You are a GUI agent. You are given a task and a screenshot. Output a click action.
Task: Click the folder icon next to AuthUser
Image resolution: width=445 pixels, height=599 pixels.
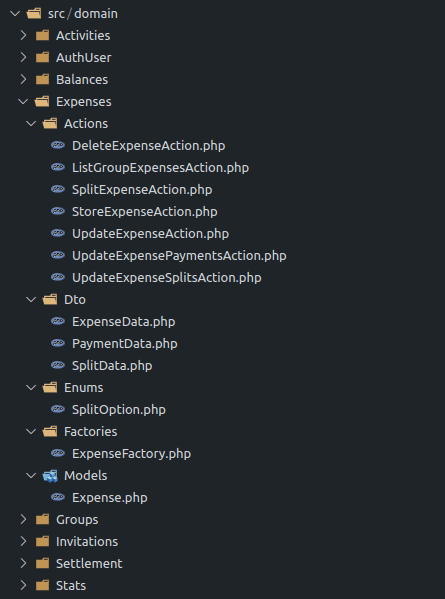(x=42, y=57)
